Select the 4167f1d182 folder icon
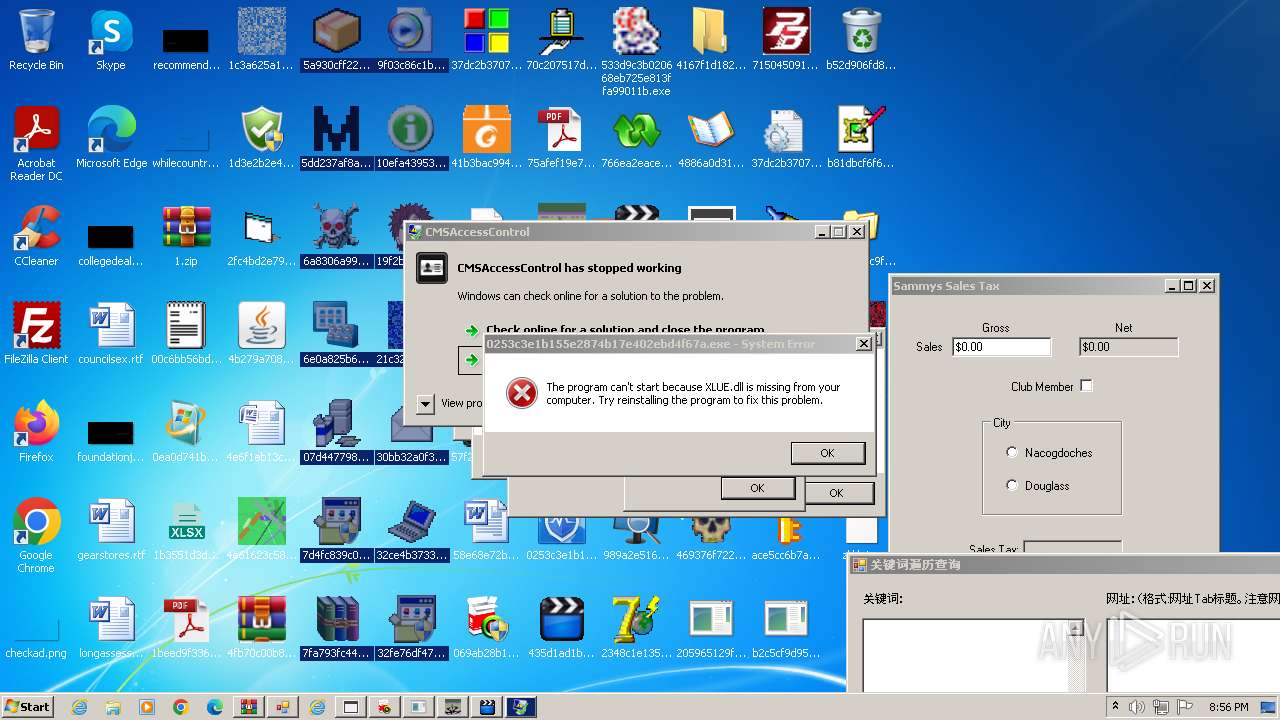Screen dimensions: 1280x720 pos(712,40)
